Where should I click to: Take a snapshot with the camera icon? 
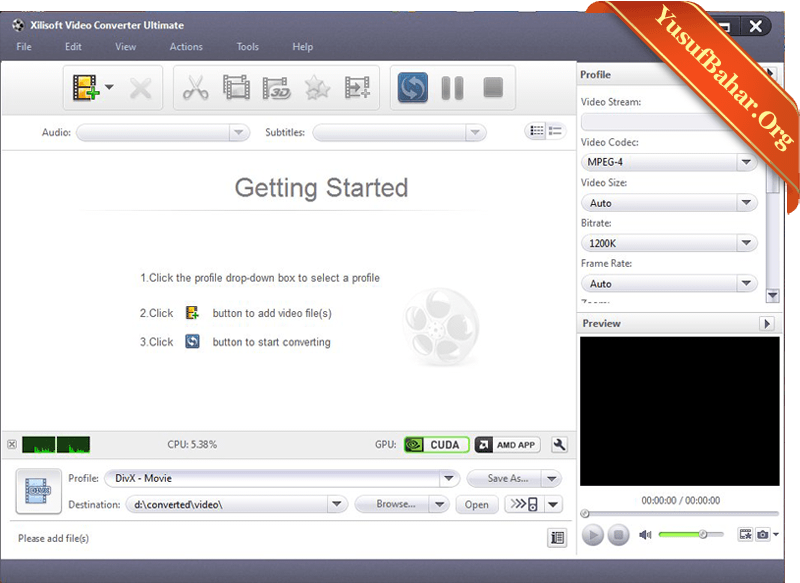762,535
